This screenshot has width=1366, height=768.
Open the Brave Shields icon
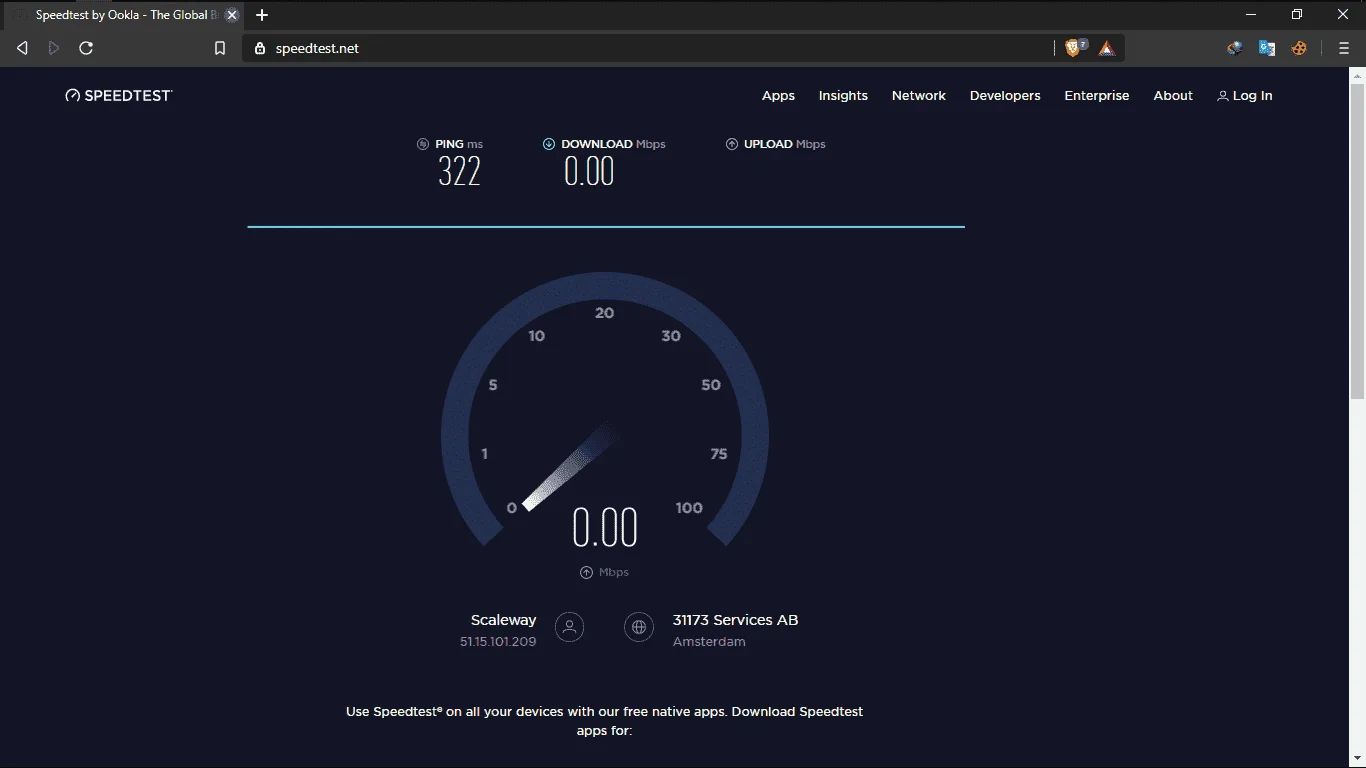coord(1074,48)
